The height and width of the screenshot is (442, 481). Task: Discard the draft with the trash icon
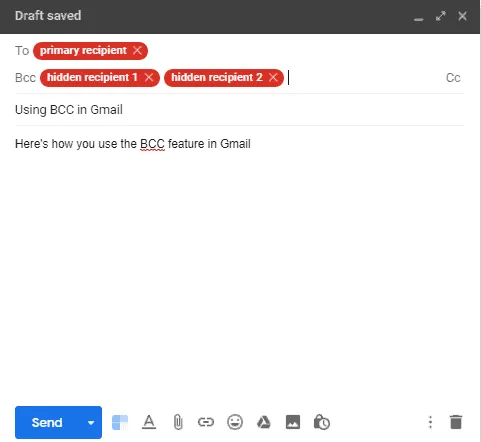tap(456, 422)
